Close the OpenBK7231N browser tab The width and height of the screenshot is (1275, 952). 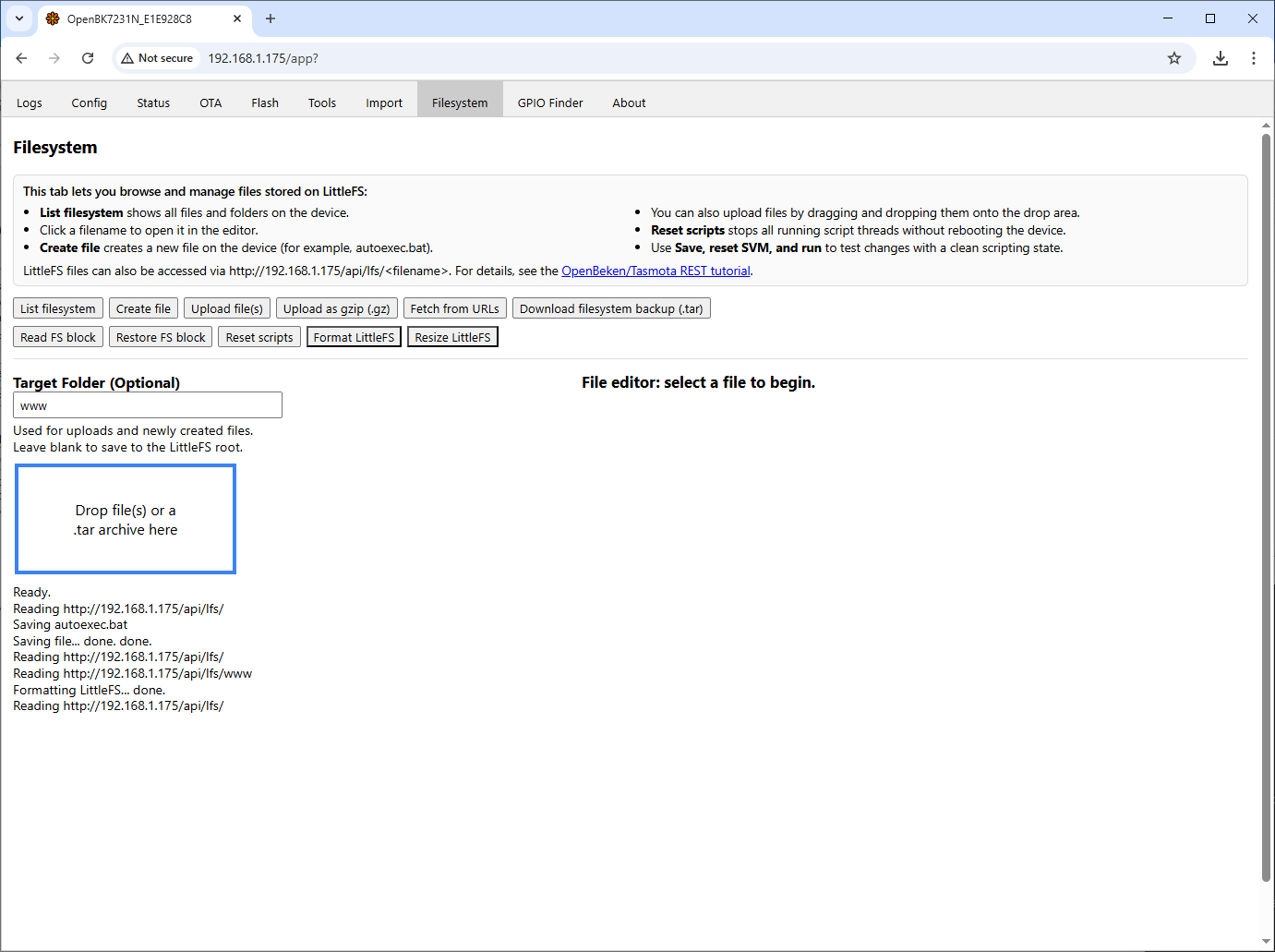click(x=237, y=18)
